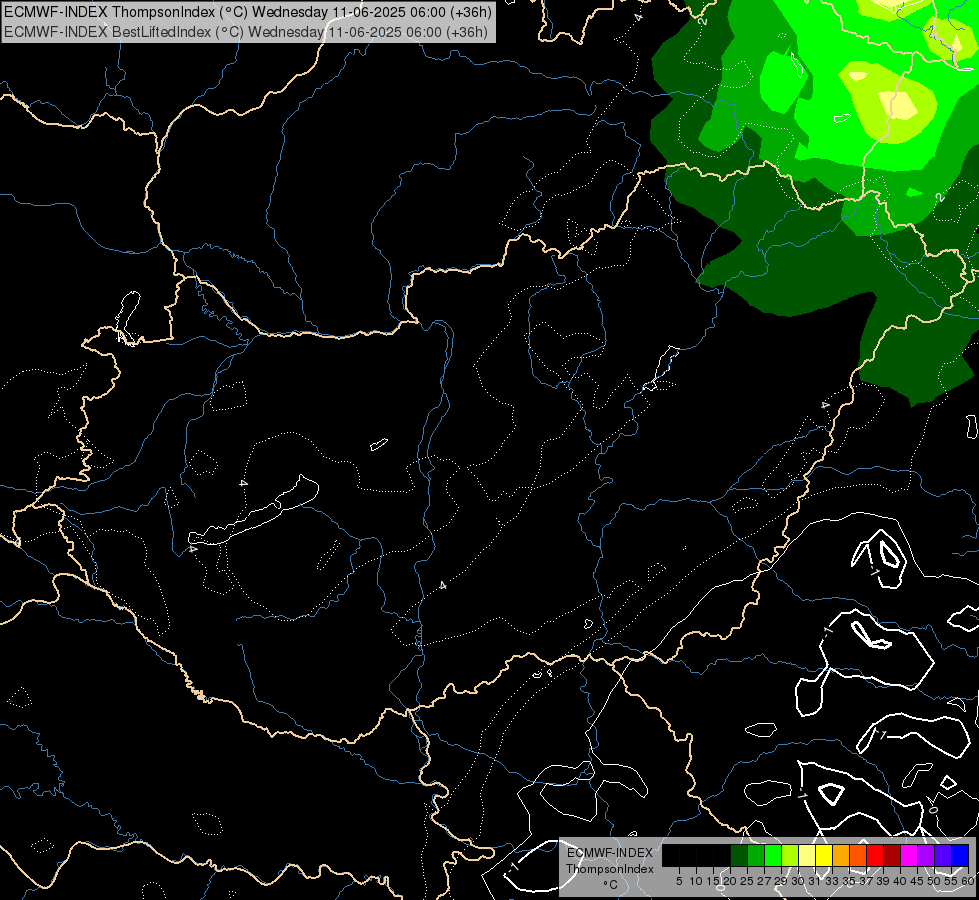Image resolution: width=979 pixels, height=900 pixels.
Task: Click the bright red 37–39 legend swatch
Action: 875,855
